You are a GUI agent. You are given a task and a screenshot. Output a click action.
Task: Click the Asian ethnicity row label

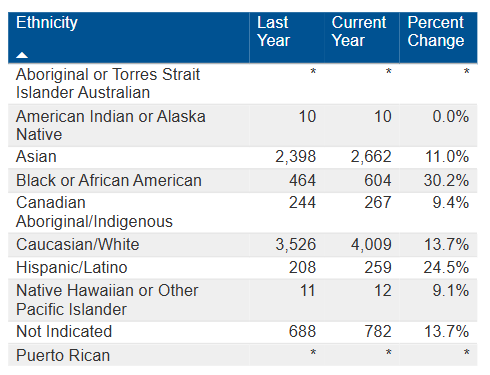(x=36, y=157)
